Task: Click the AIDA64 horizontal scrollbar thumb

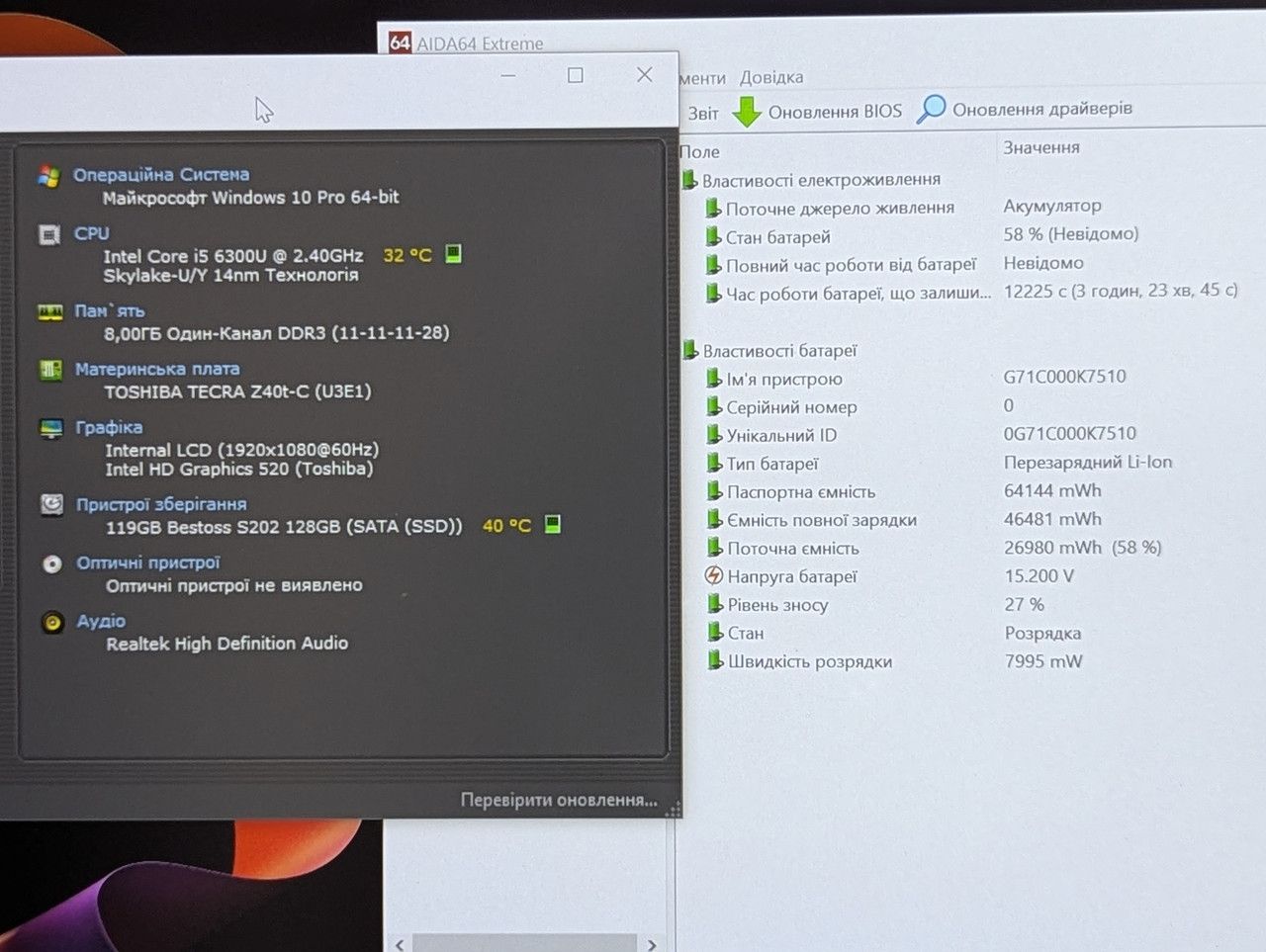Action: click(524, 944)
